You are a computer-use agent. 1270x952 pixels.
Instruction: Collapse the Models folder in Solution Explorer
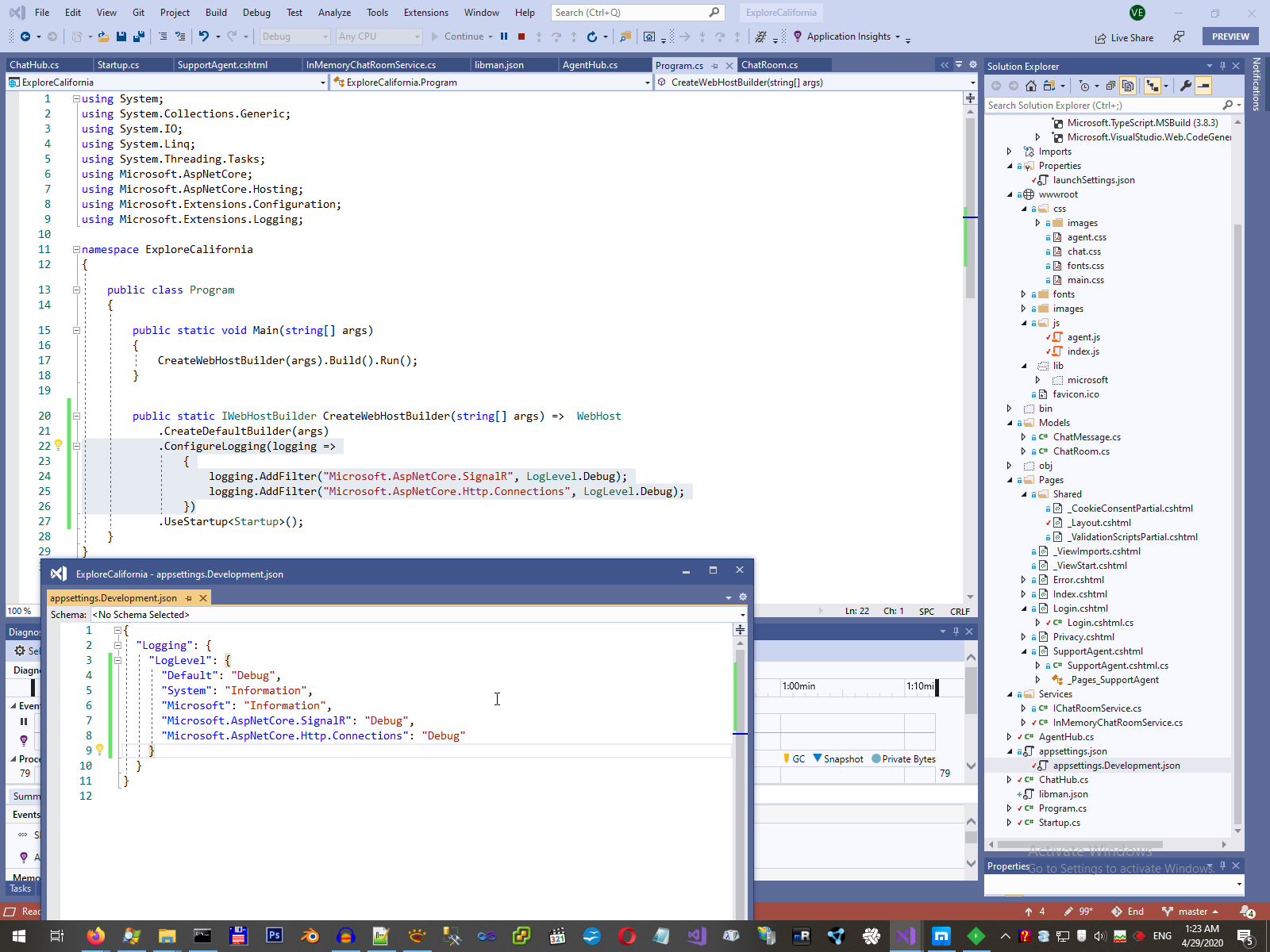[x=1010, y=423]
